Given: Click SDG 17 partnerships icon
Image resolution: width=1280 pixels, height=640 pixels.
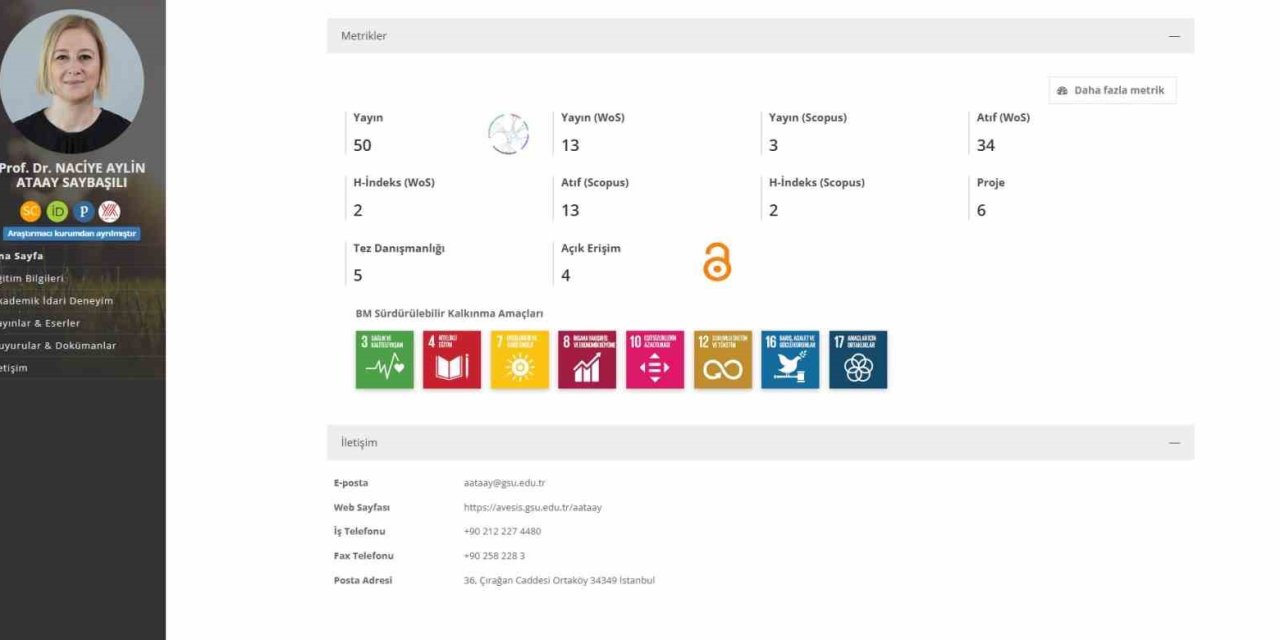Looking at the screenshot, I should pyautogui.click(x=858, y=360).
